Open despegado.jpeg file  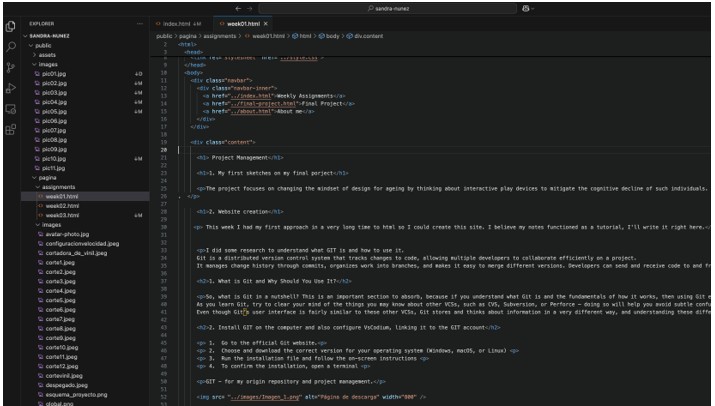coord(66,385)
